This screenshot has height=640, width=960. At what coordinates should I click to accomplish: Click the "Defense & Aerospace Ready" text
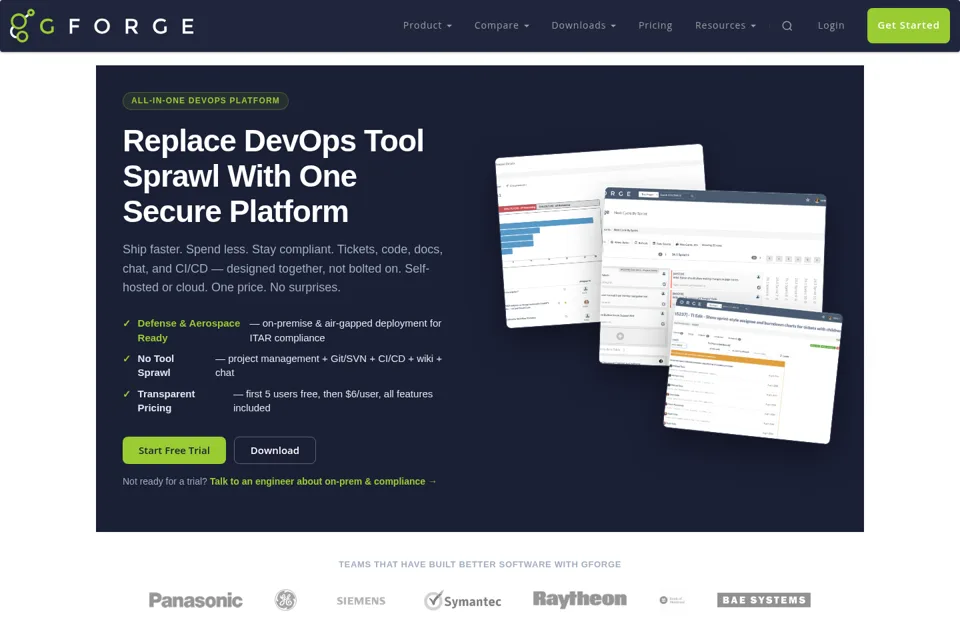189,331
